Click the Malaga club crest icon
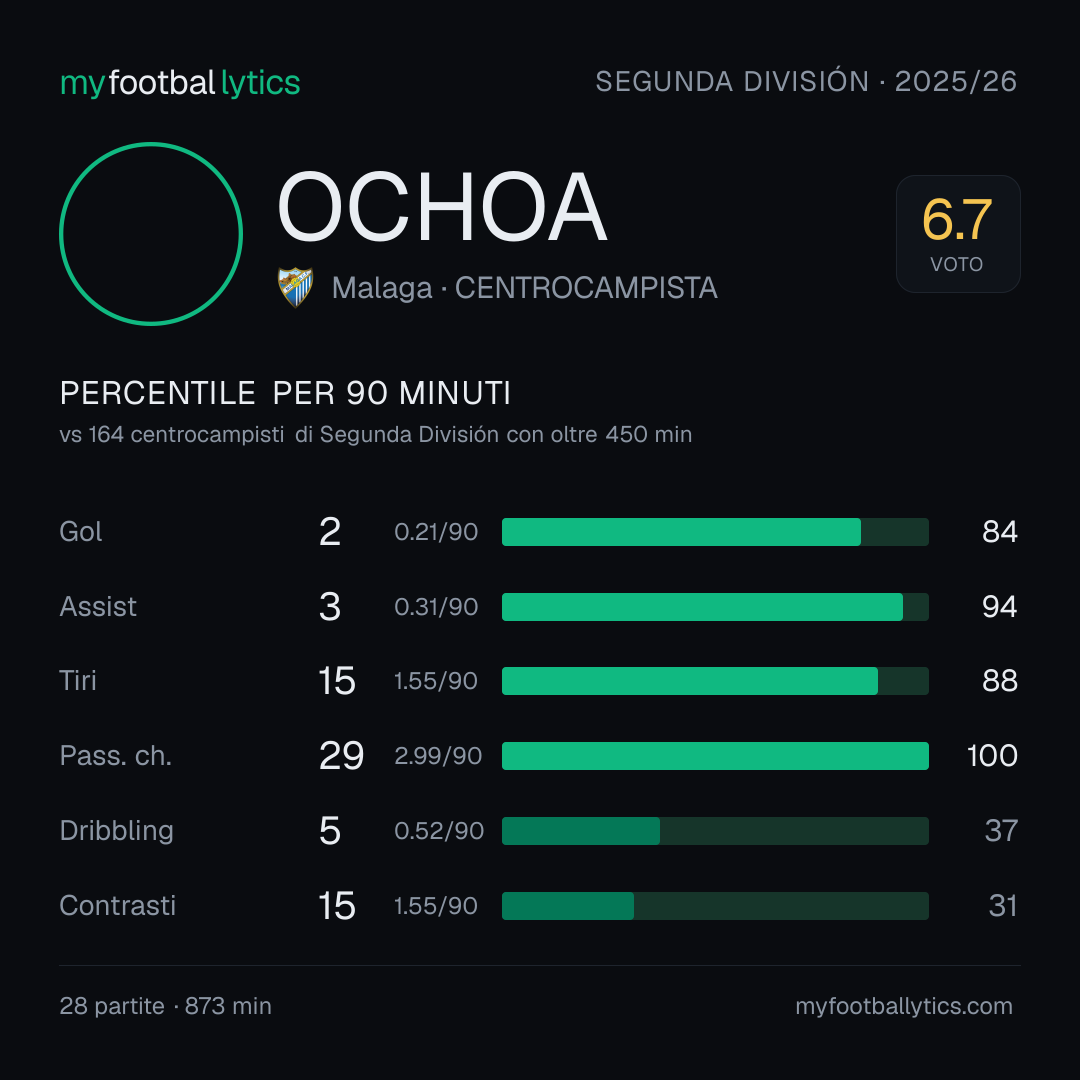This screenshot has width=1080, height=1080. pos(295,287)
